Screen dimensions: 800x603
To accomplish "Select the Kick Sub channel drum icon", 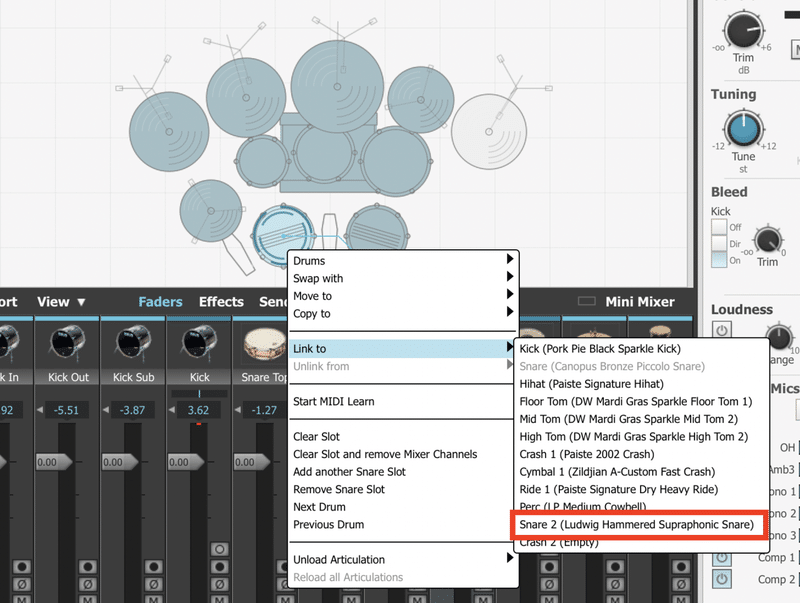I will 133,342.
